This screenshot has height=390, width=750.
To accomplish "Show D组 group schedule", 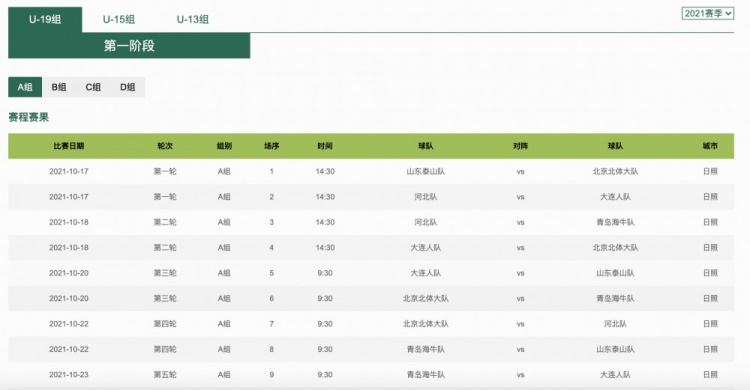I will coord(127,87).
